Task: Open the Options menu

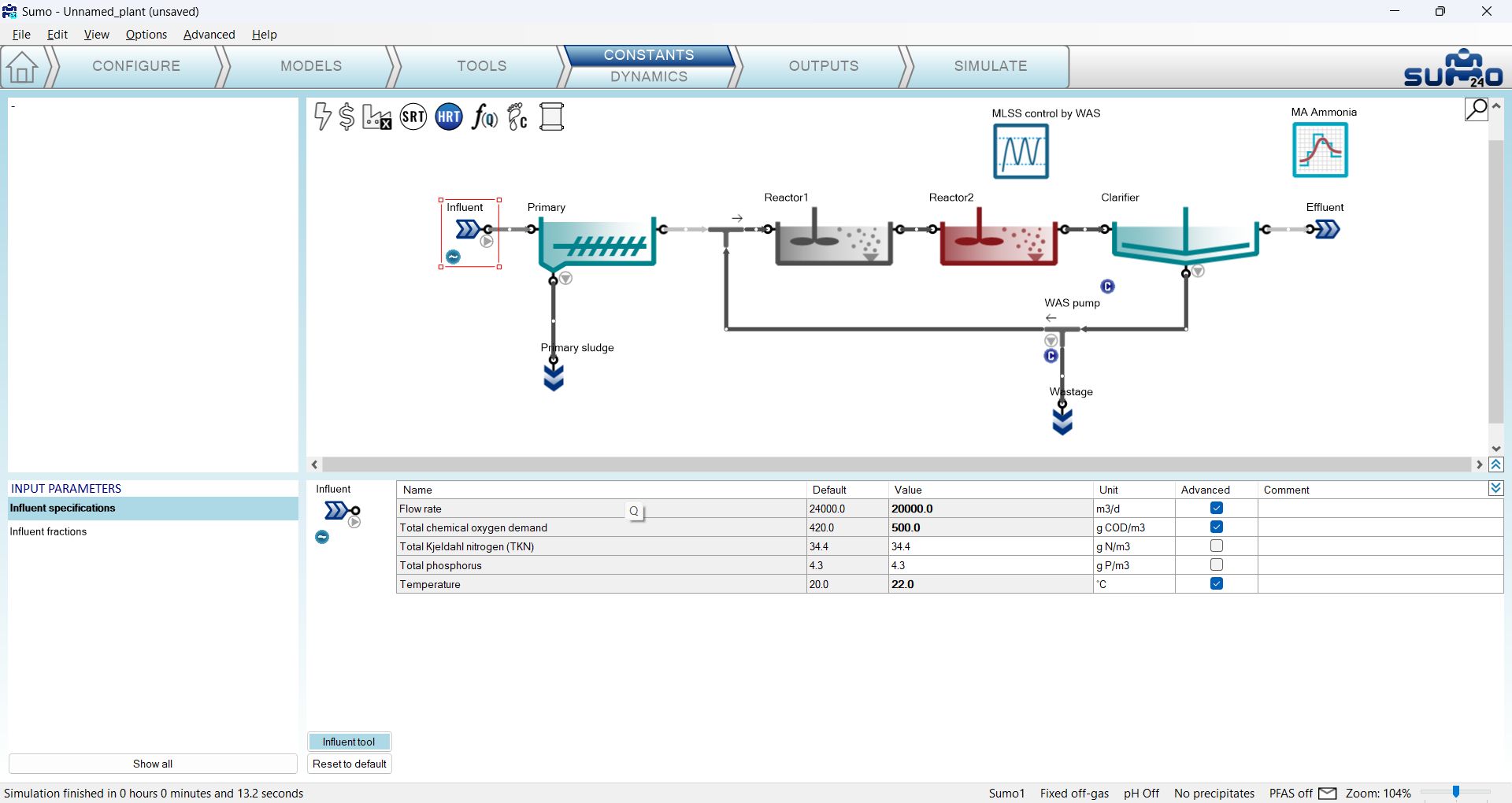Action: point(146,35)
